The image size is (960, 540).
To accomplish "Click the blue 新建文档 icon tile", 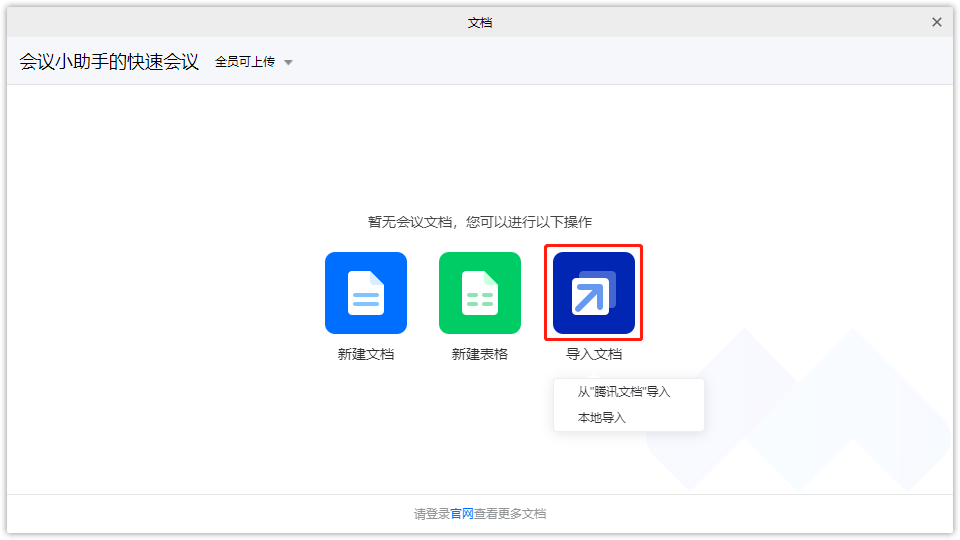I will (365, 293).
